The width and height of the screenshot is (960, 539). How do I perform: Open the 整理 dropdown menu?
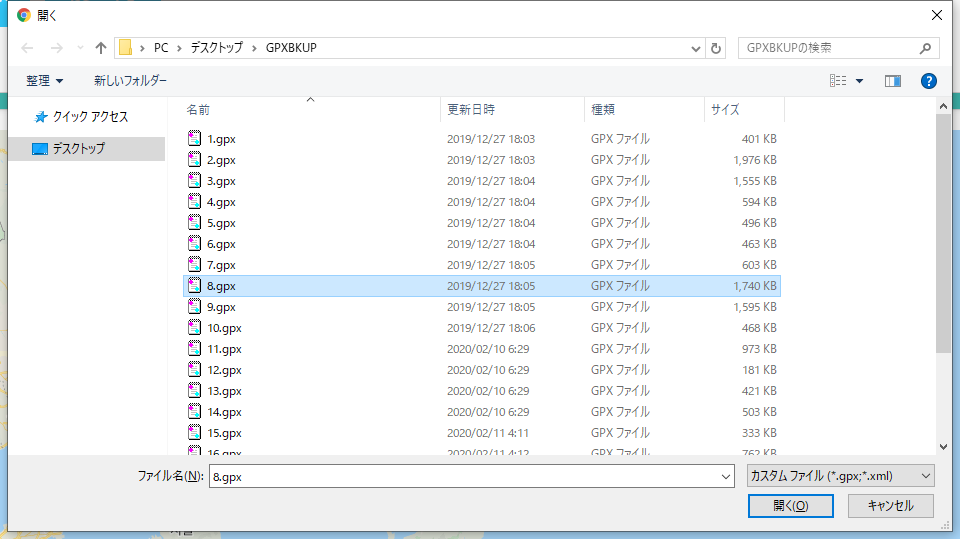(45, 81)
